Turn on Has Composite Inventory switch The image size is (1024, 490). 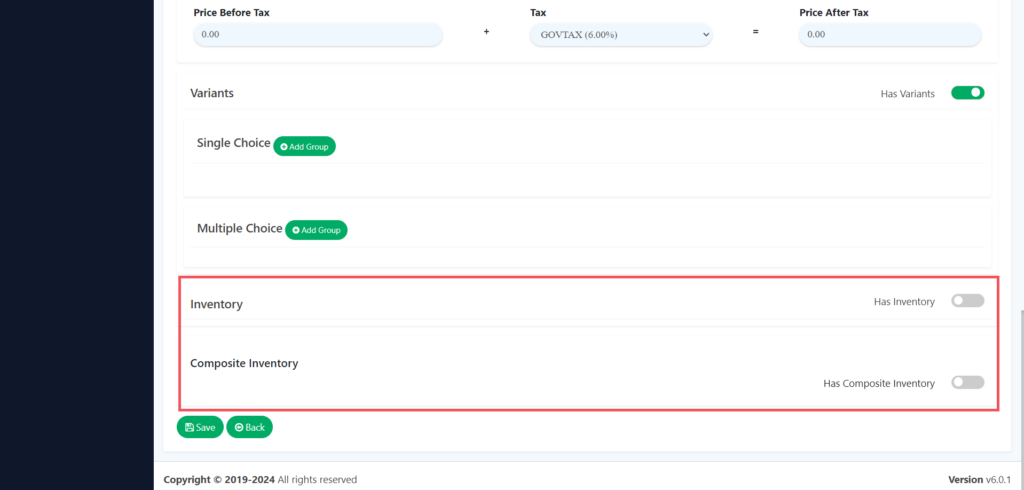pos(967,382)
